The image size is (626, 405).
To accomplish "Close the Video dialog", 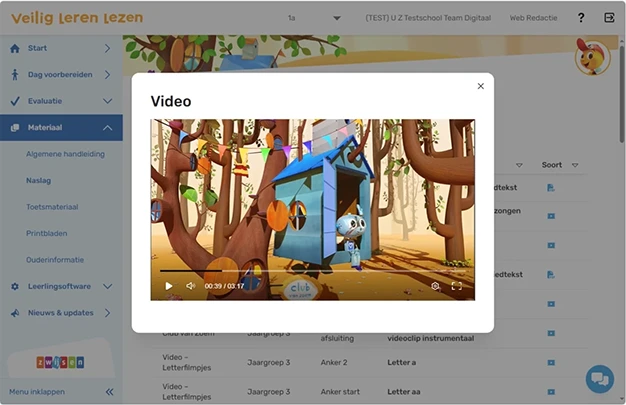I will tap(481, 86).
